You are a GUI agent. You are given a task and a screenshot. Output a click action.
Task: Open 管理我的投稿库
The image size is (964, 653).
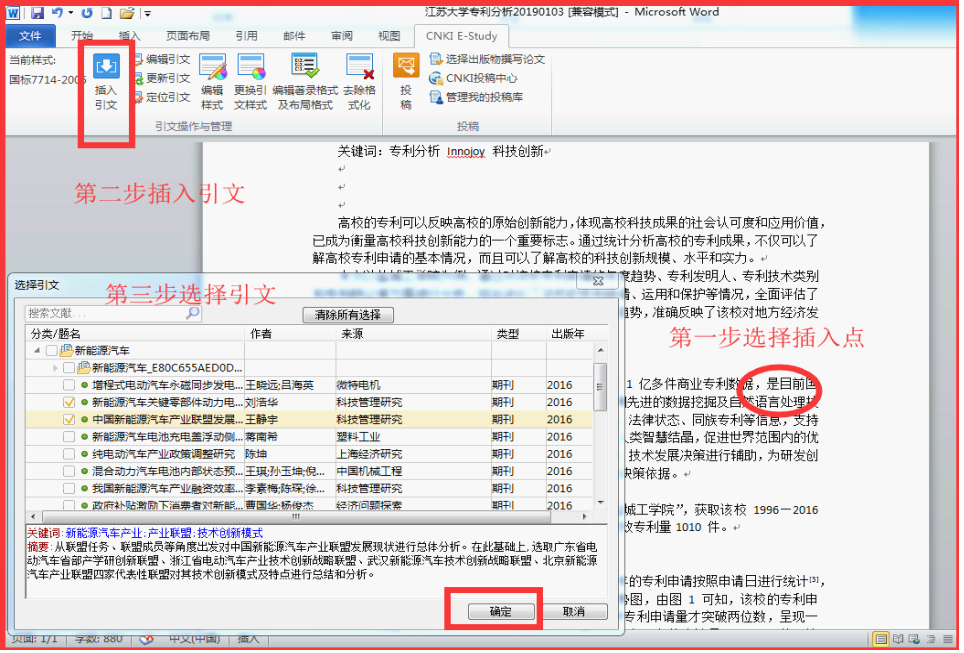(x=476, y=97)
